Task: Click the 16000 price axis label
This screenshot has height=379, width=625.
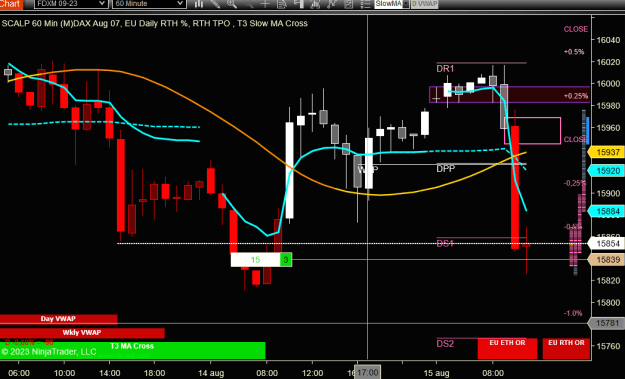Action: (608, 84)
